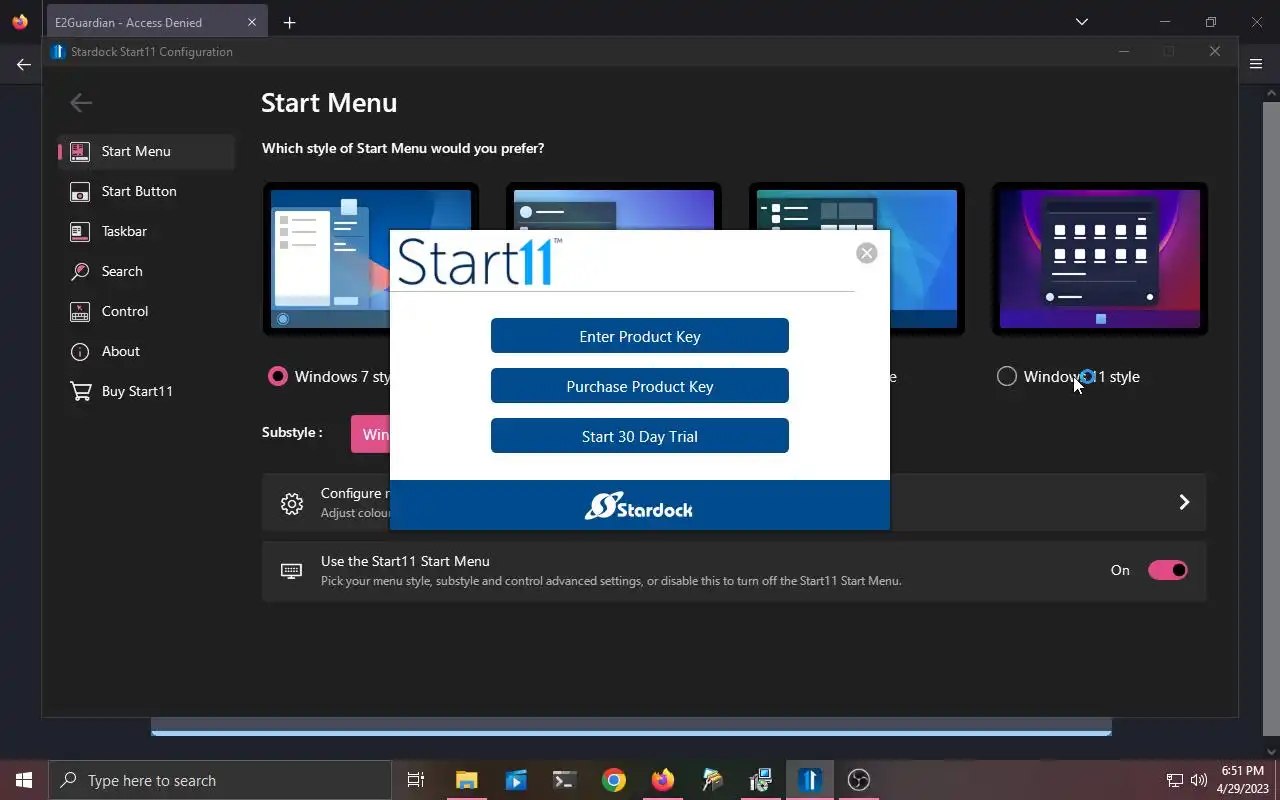Click the Taskbar sidebar icon
The image size is (1280, 800).
click(80, 231)
